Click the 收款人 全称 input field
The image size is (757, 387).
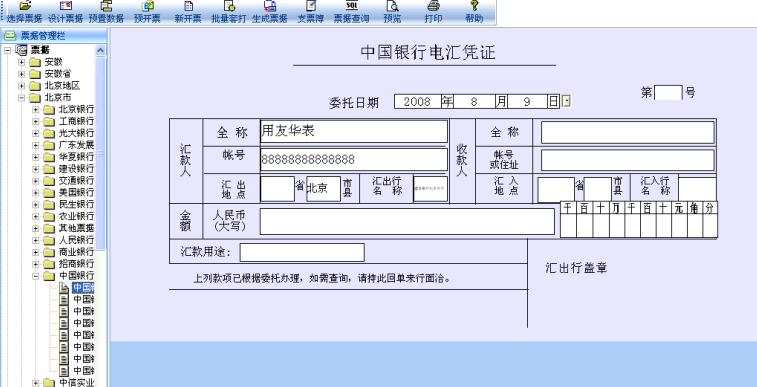click(627, 132)
